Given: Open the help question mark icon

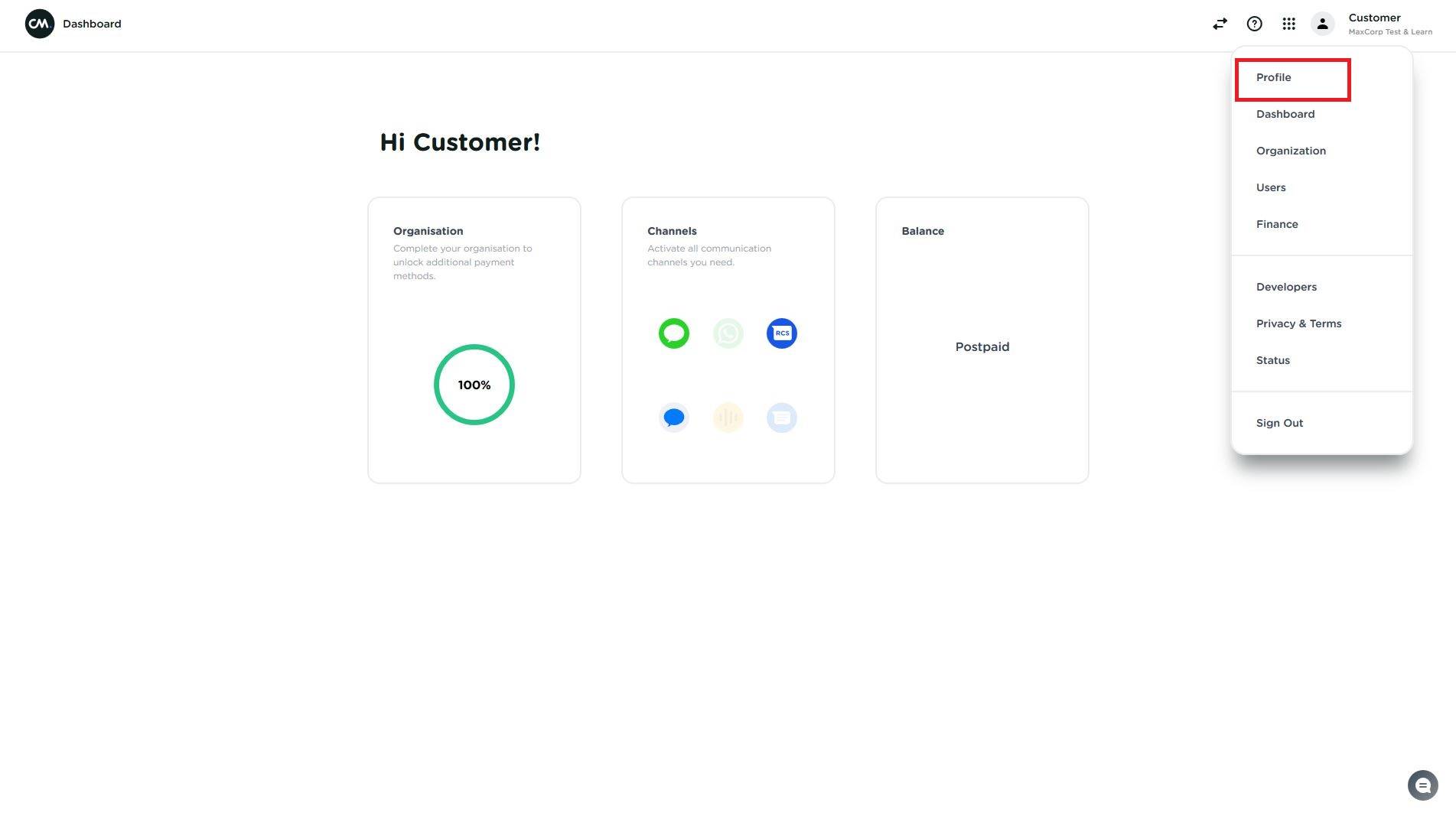Looking at the screenshot, I should click(1254, 24).
